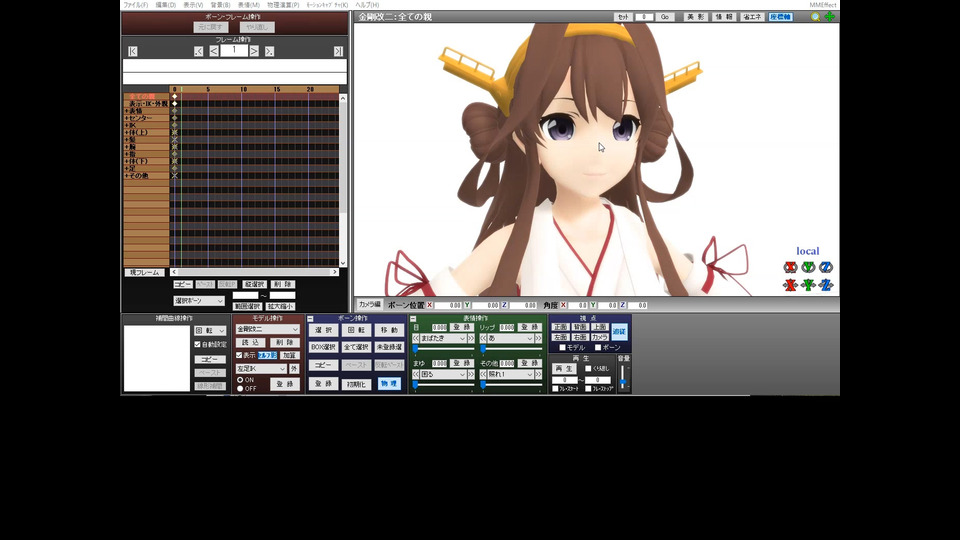Viewport: 960px width, 540px height.
Task: Click next brow morph >> arrow beside 困る
Action: pyautogui.click(x=471, y=374)
